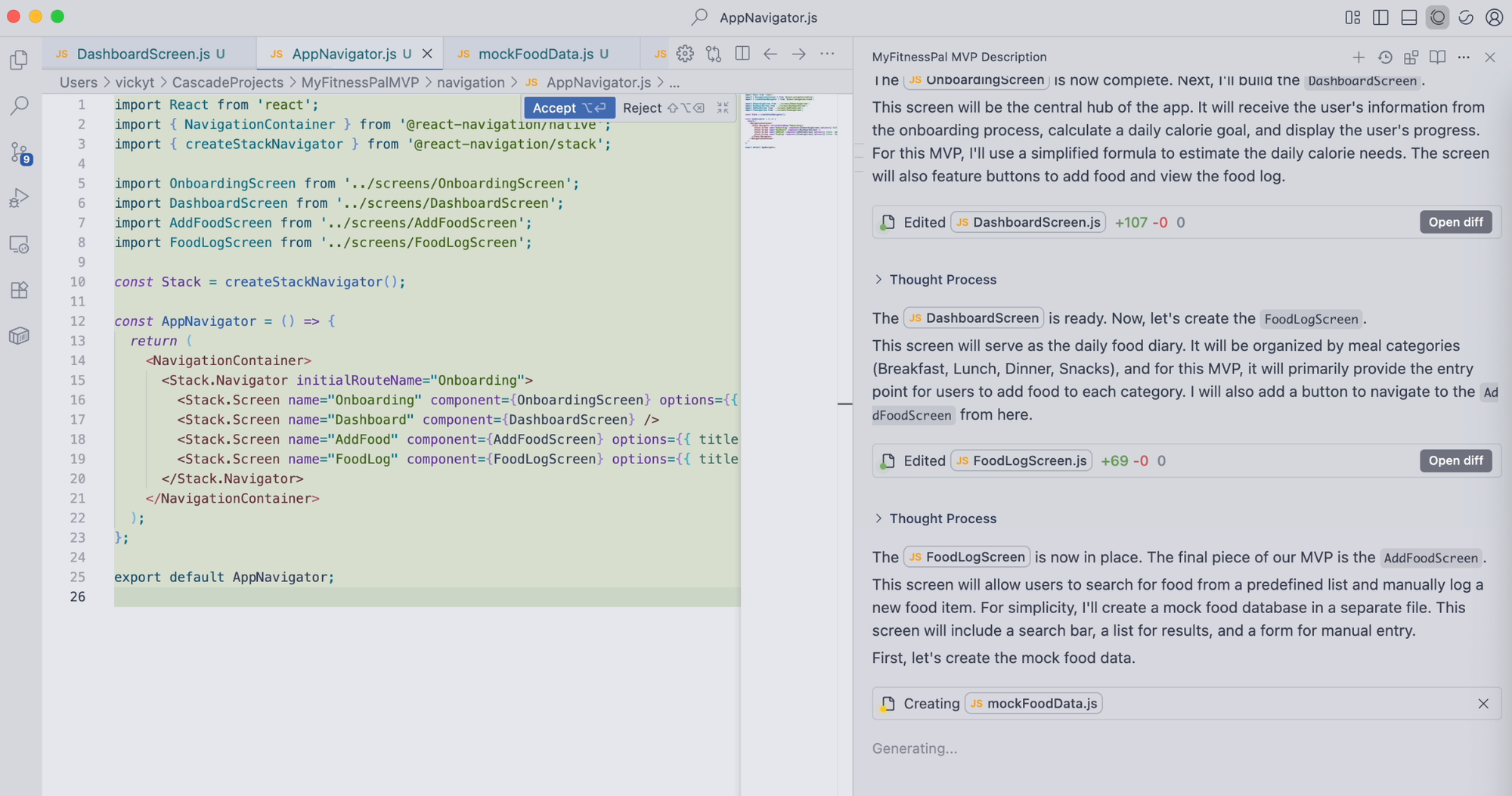
Task: Open editor more actions ellipsis
Action: click(828, 54)
